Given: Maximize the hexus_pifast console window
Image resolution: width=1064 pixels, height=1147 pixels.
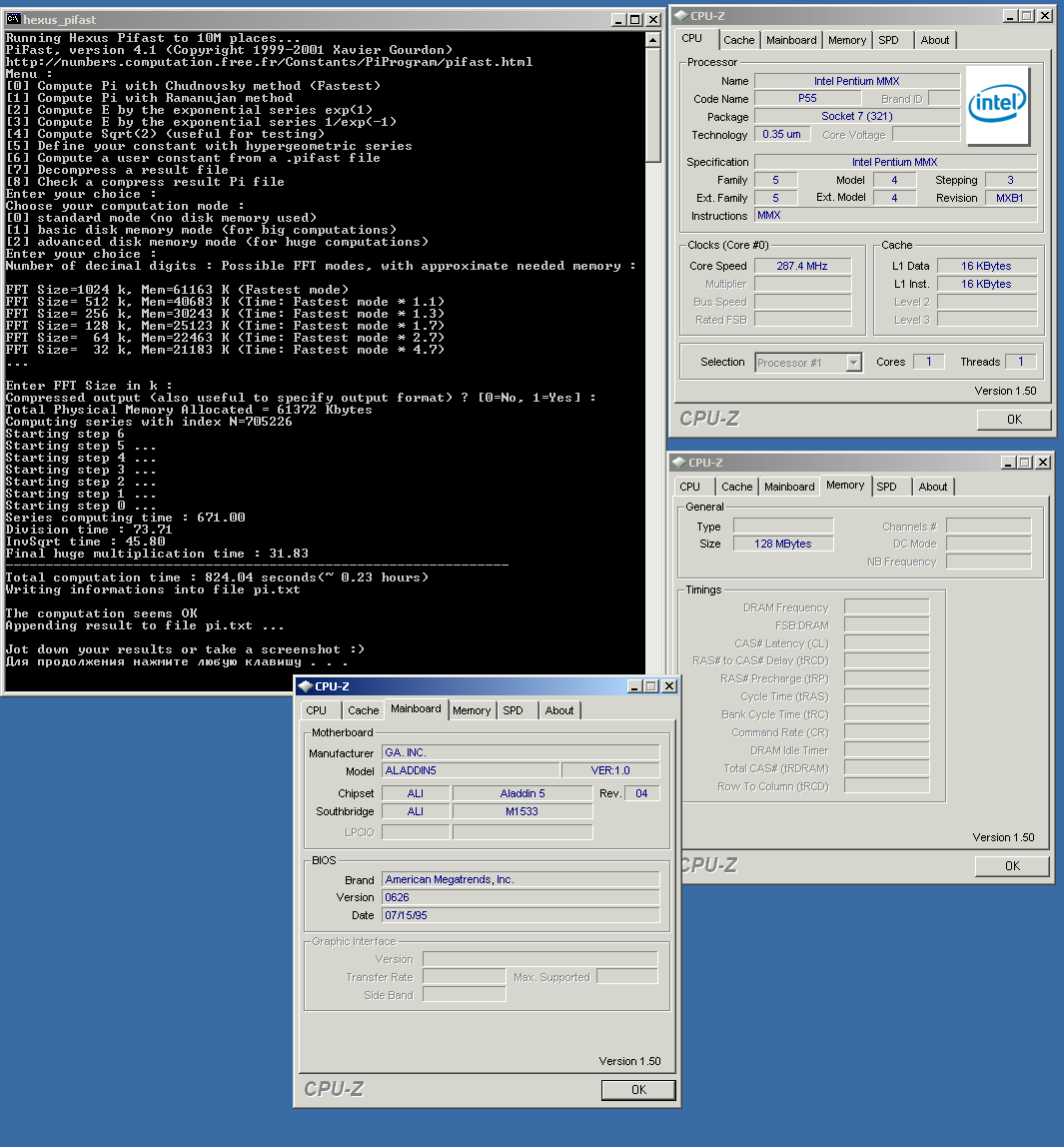Looking at the screenshot, I should pyautogui.click(x=634, y=20).
